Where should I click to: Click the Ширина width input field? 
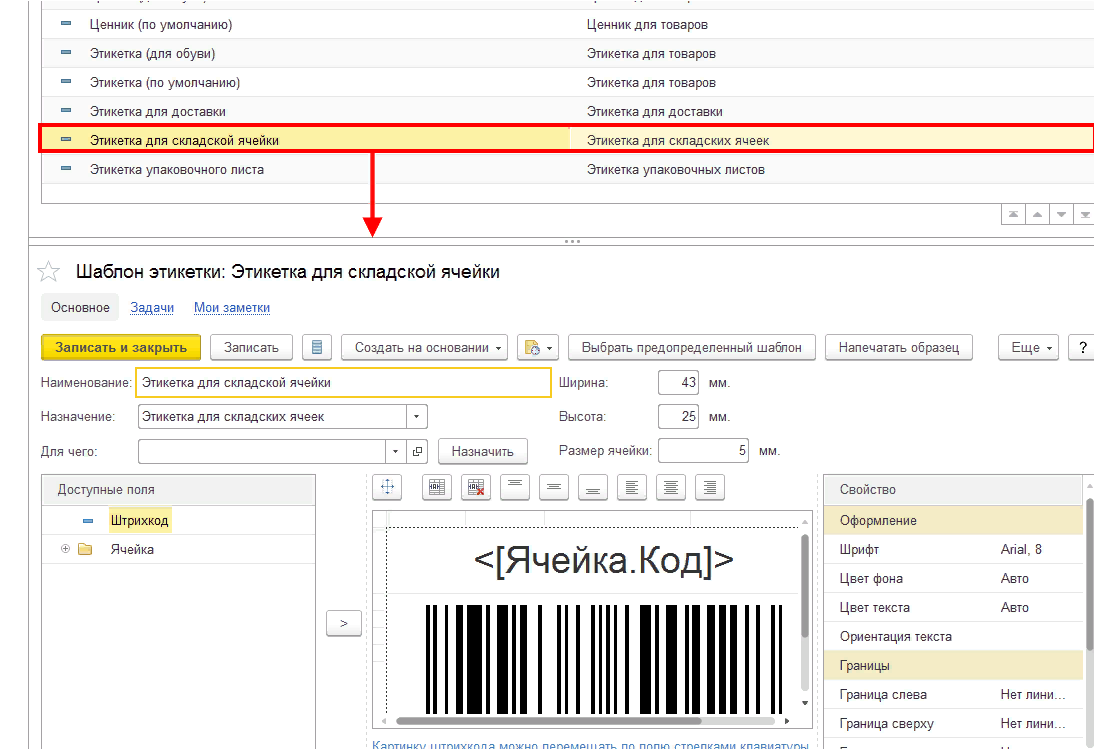click(x=677, y=383)
